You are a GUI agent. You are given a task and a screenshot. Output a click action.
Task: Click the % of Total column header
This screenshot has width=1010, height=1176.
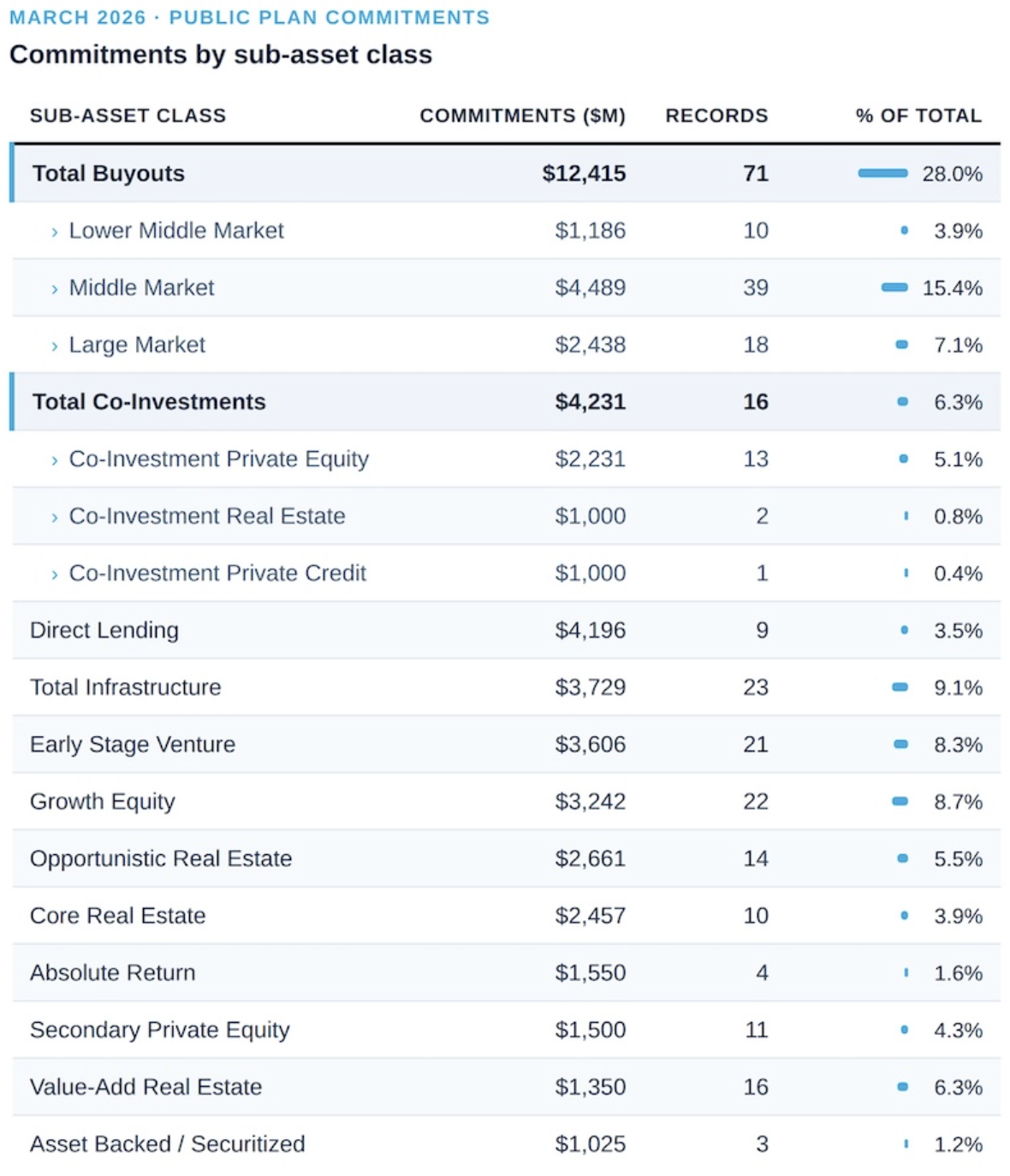(918, 116)
